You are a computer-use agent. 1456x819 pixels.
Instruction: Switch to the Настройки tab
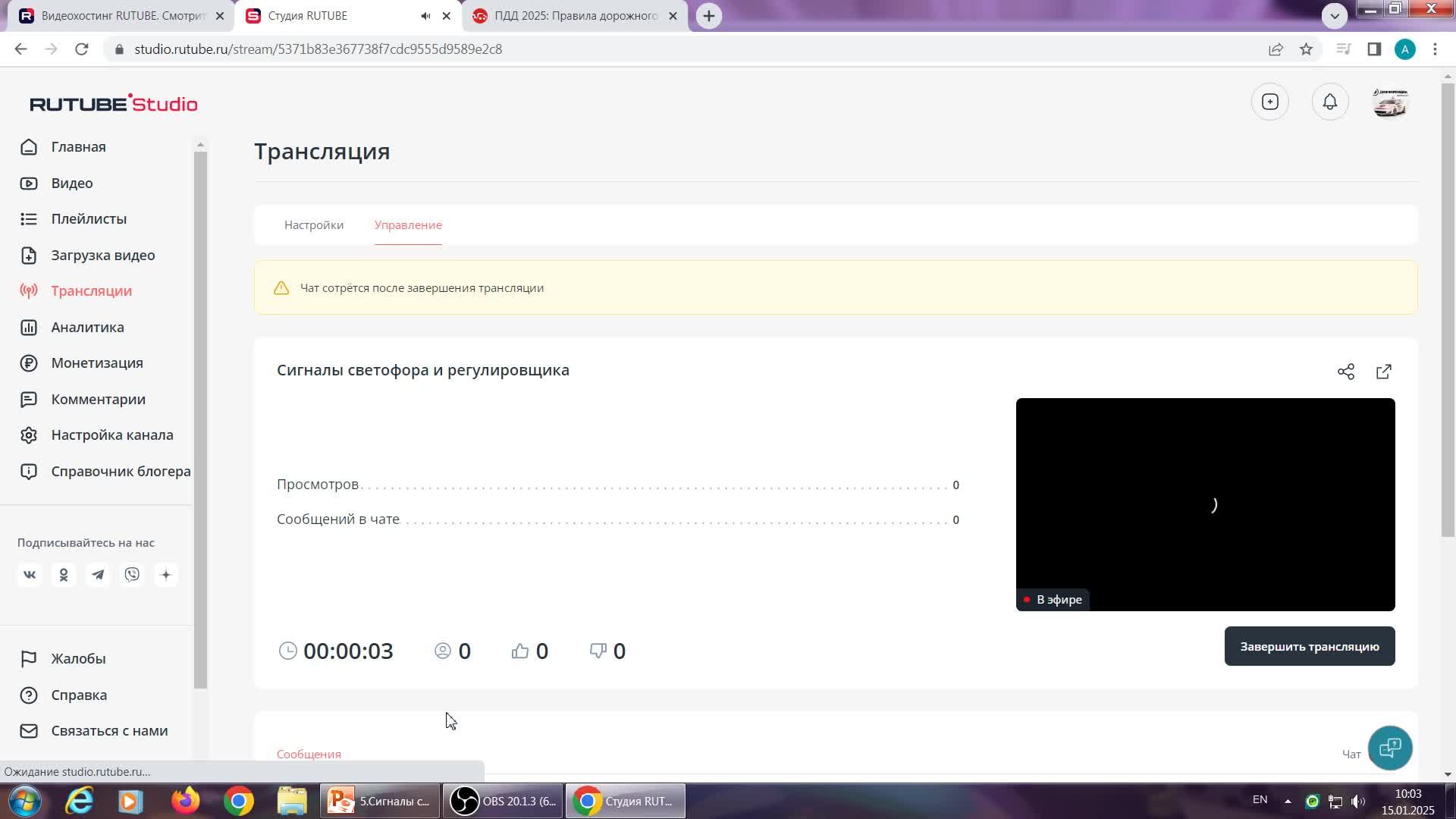313,225
